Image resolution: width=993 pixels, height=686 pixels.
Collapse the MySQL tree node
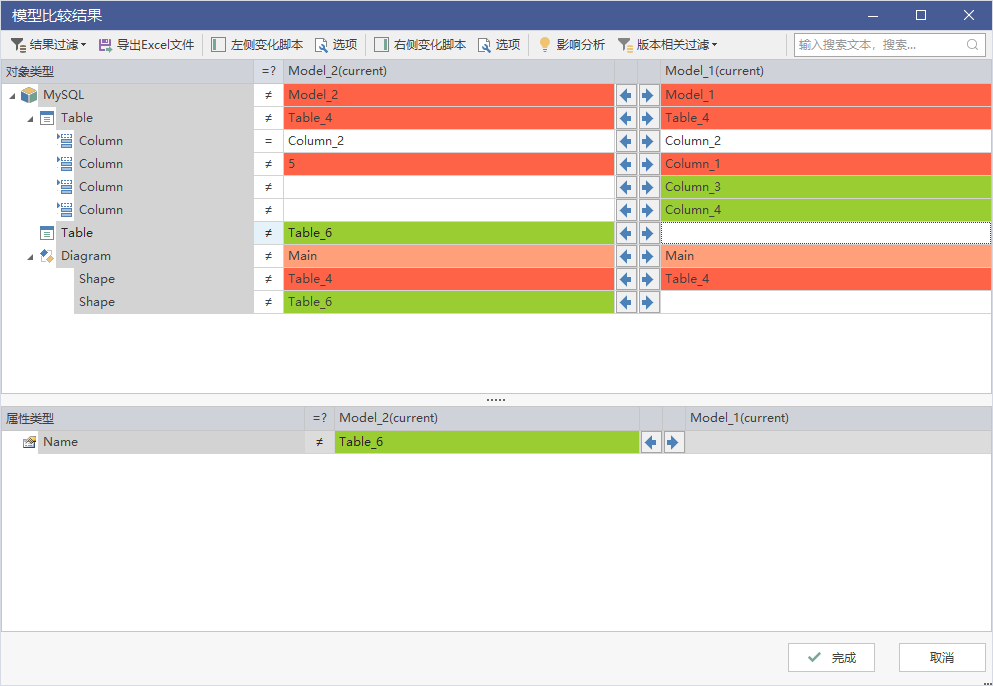click(12, 96)
